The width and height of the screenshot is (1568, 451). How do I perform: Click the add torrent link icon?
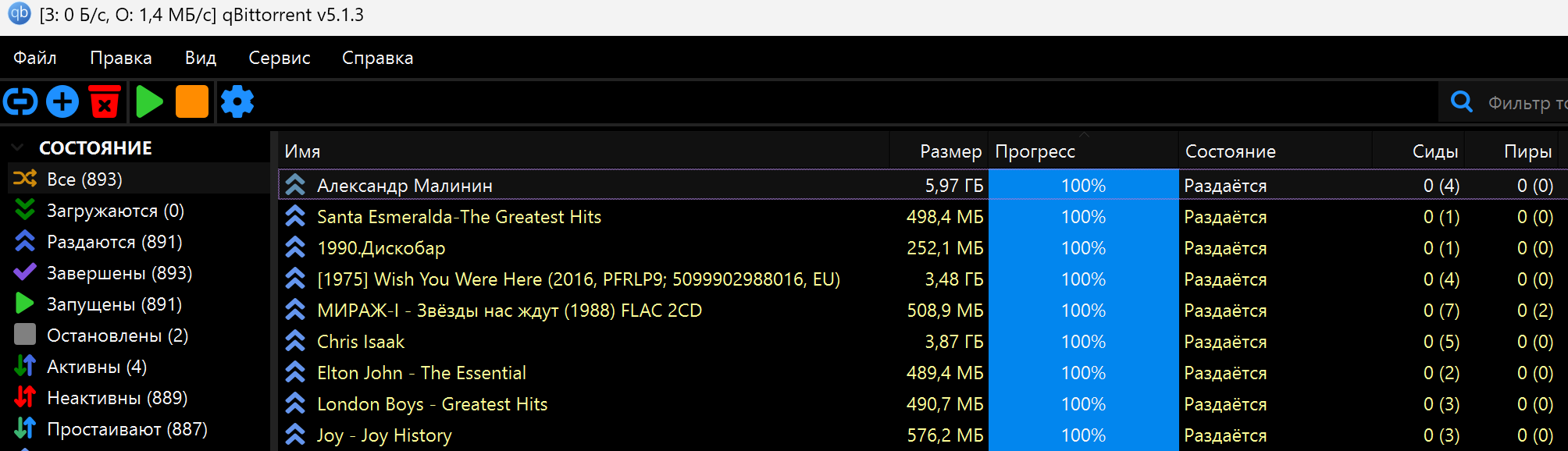click(x=20, y=102)
